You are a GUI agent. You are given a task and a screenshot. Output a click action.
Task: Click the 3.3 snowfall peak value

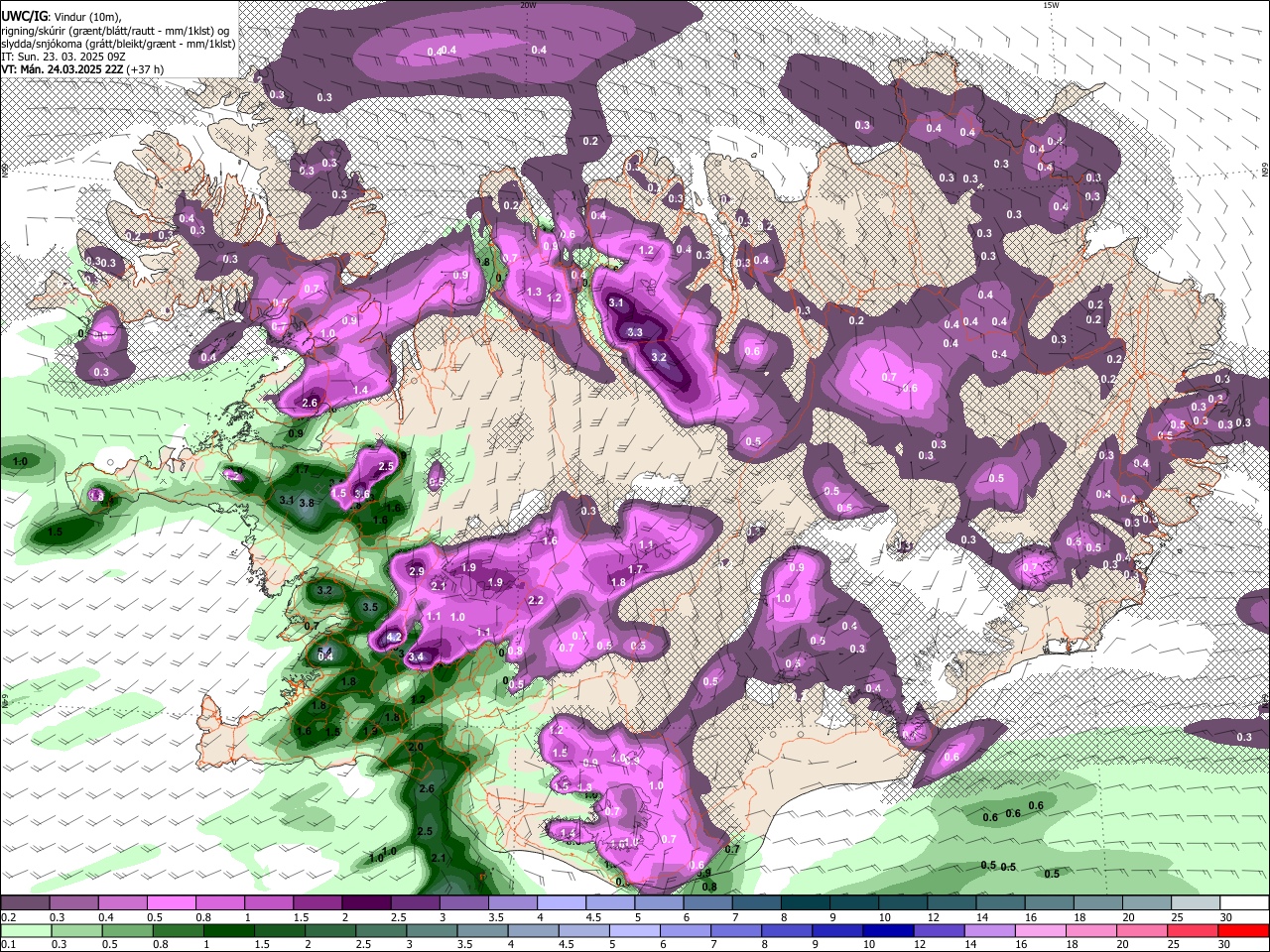635,332
